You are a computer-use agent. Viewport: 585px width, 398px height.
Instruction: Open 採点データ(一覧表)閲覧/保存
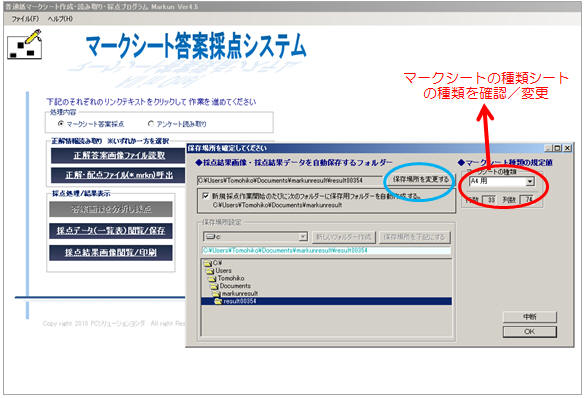pyautogui.click(x=111, y=231)
